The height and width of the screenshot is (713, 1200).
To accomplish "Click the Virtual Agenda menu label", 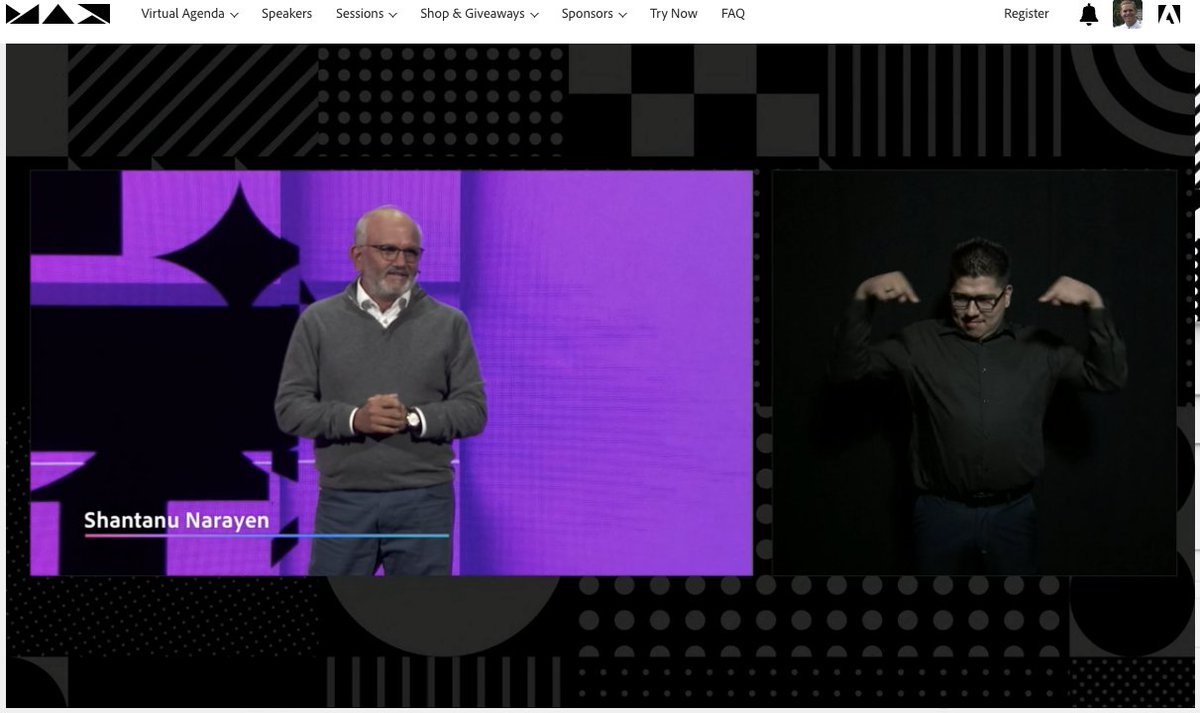I will tap(182, 14).
